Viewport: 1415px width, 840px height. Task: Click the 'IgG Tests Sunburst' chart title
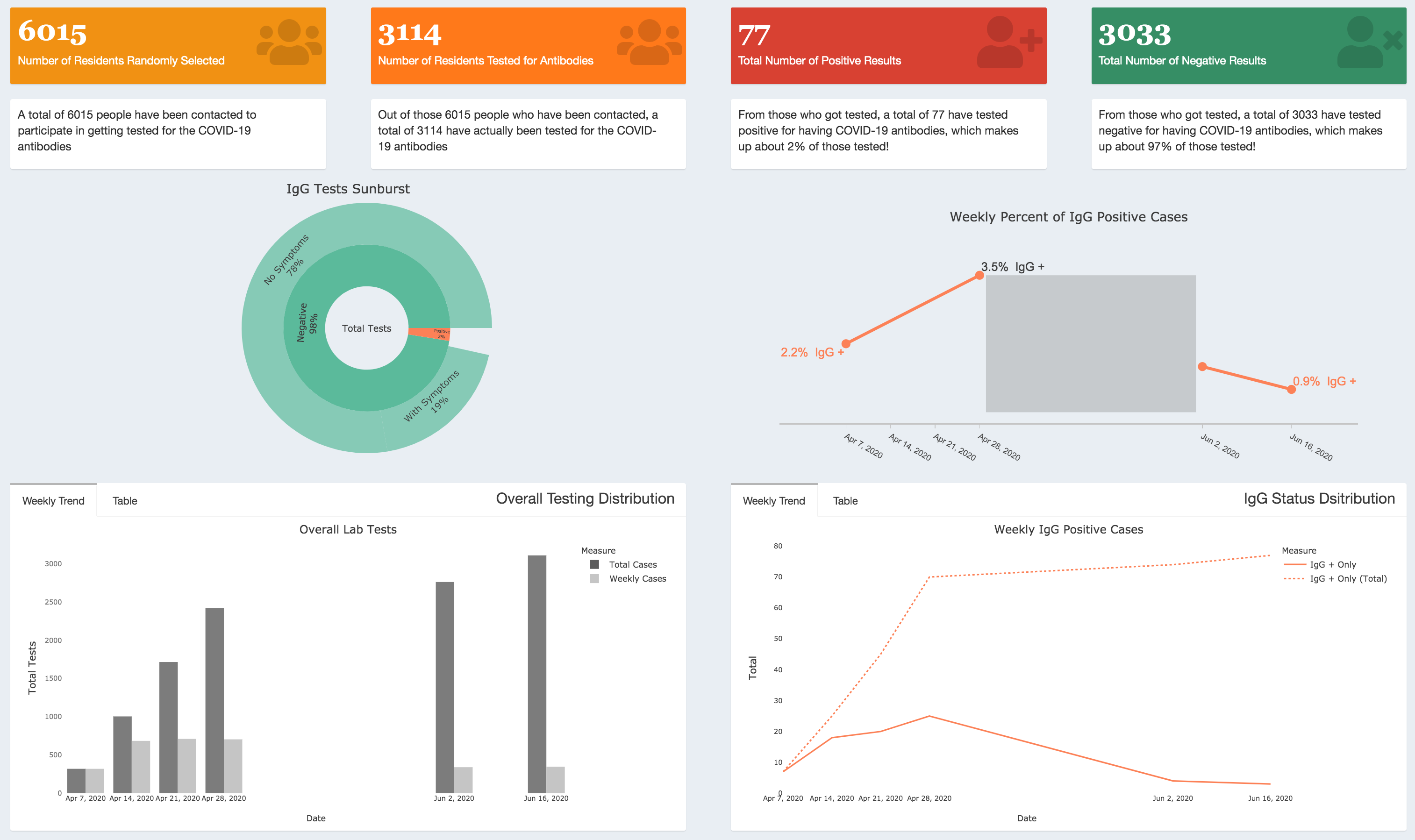point(348,189)
